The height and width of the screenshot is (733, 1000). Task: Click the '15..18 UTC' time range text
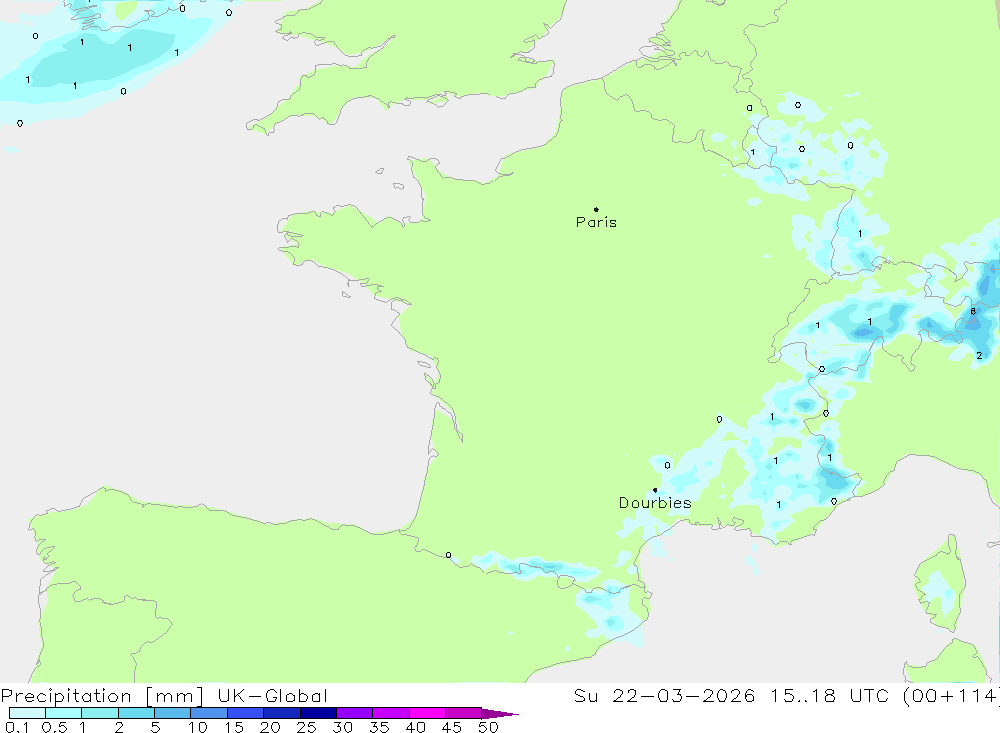point(829,696)
